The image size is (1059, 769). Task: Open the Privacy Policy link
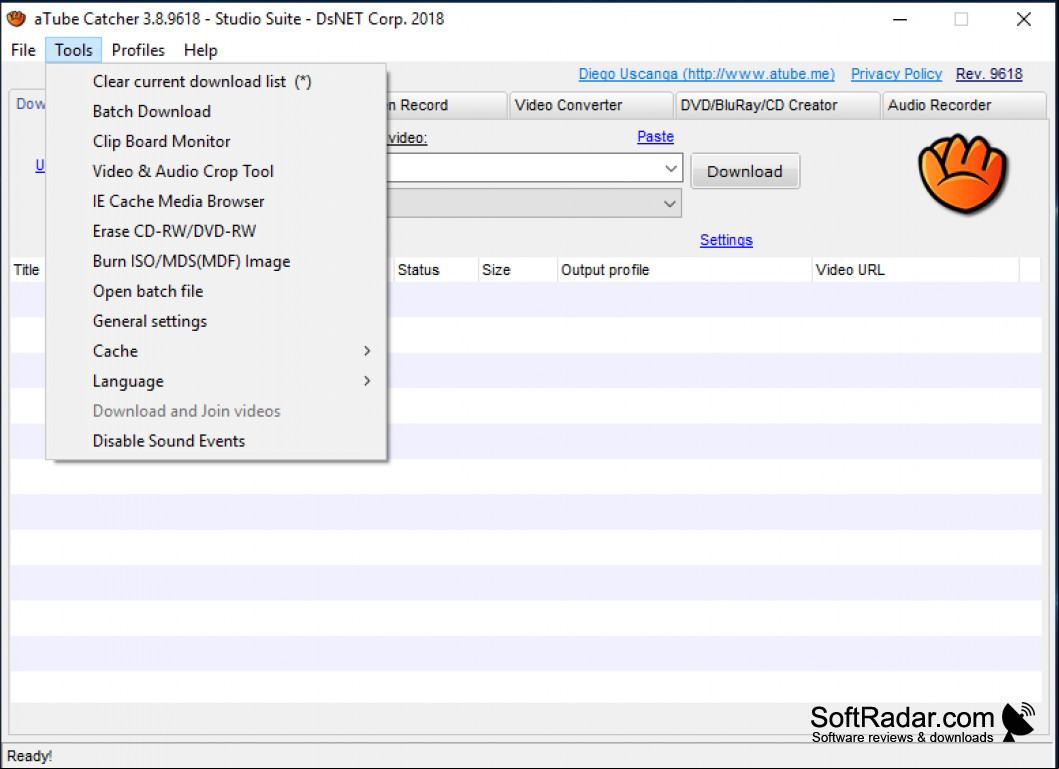click(x=896, y=74)
